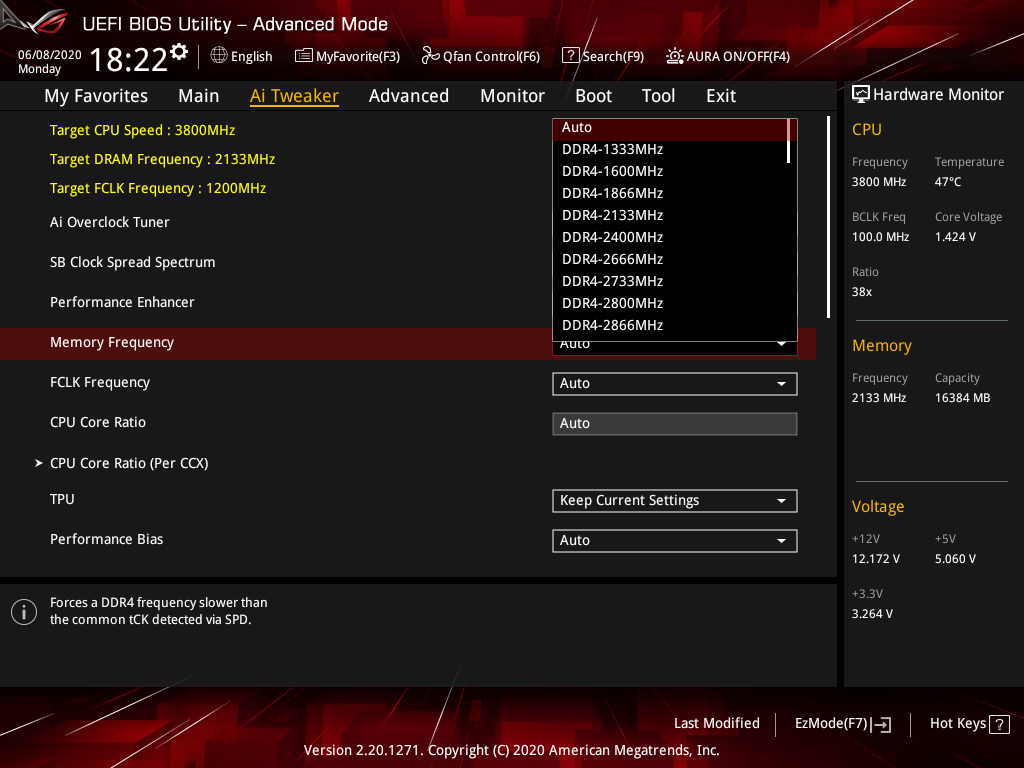Open the Tool tab
Image resolution: width=1024 pixels, height=768 pixels.
point(658,96)
